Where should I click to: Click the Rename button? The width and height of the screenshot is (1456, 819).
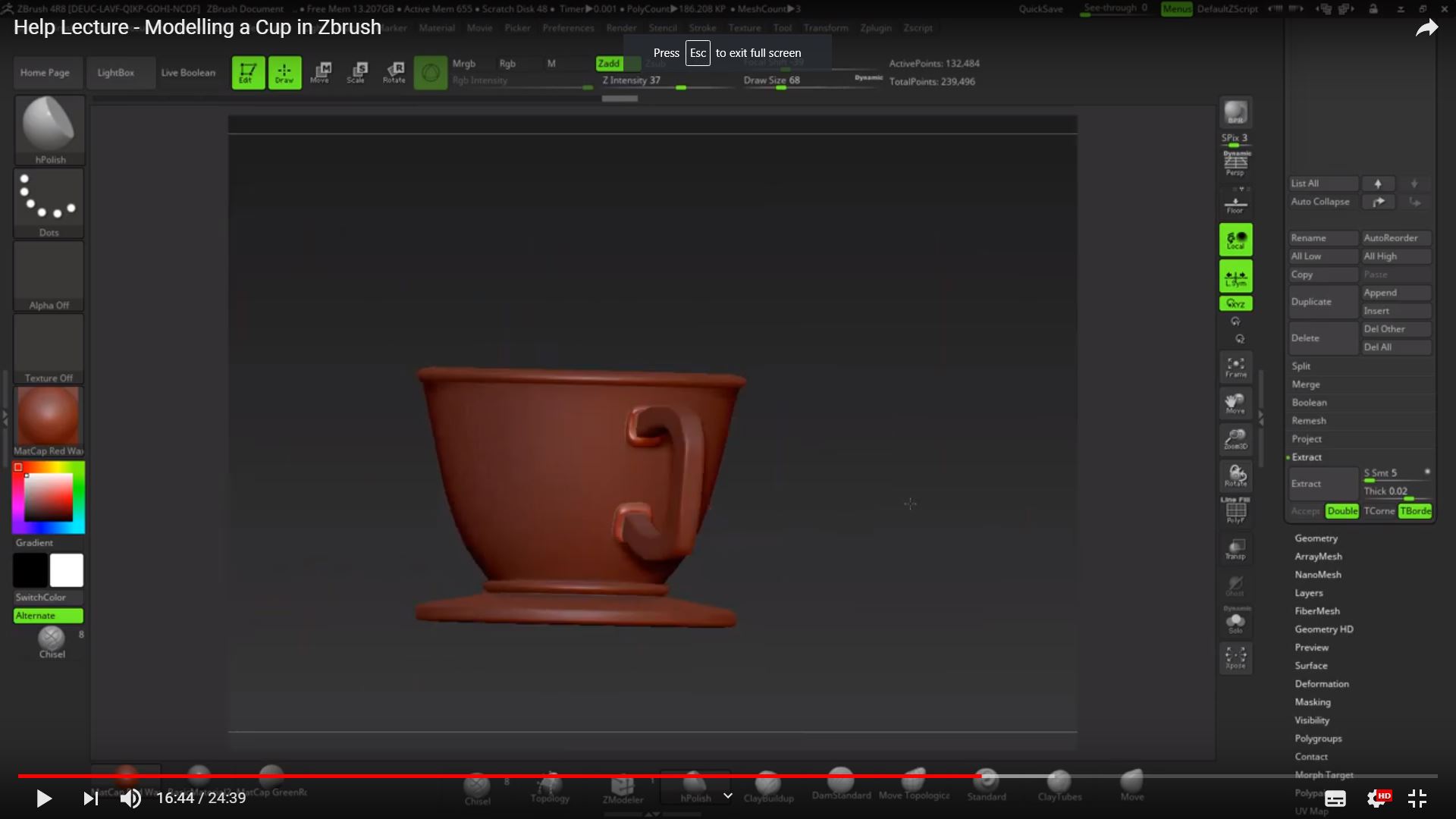(x=1323, y=238)
